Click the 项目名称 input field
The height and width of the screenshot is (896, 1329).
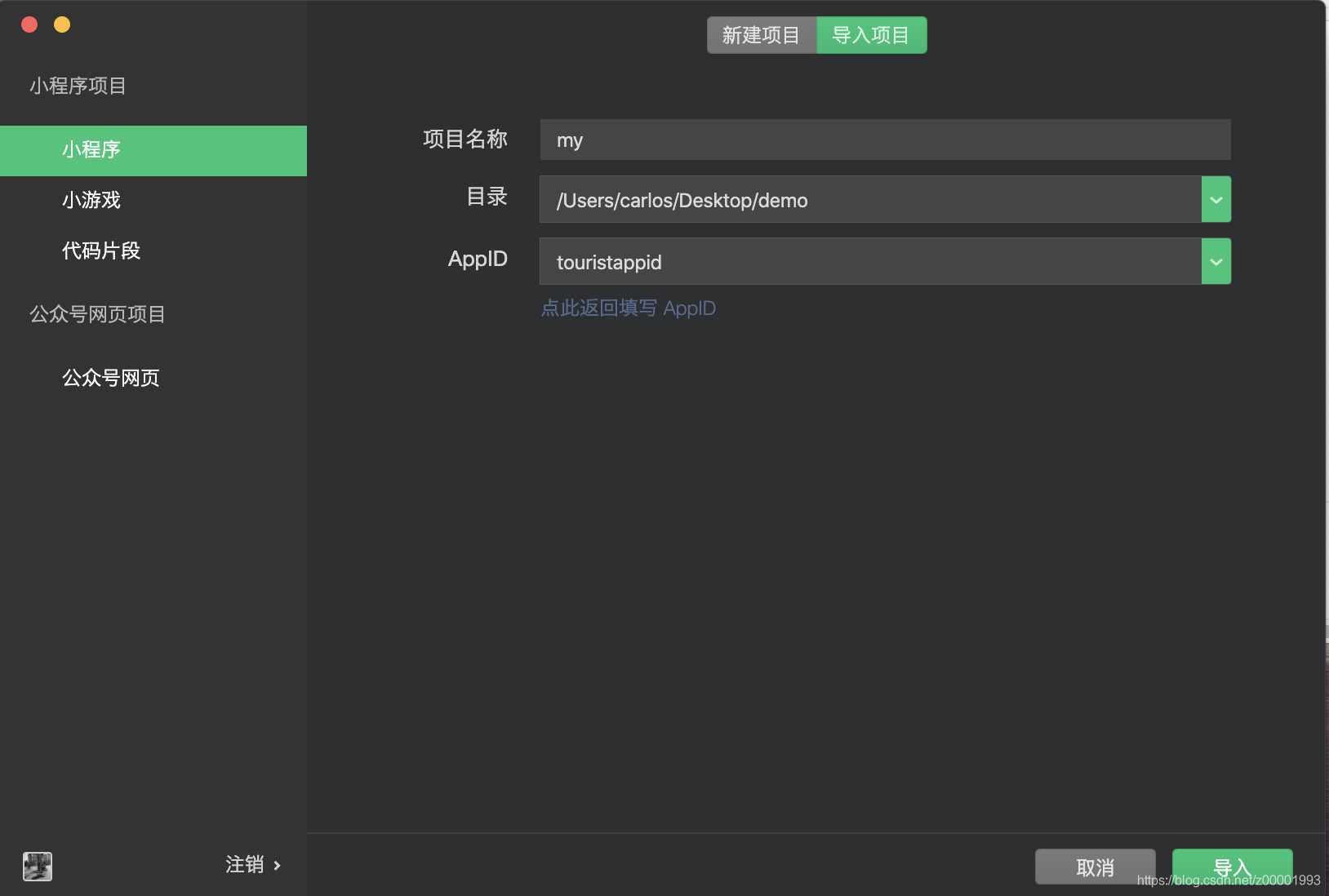point(885,140)
